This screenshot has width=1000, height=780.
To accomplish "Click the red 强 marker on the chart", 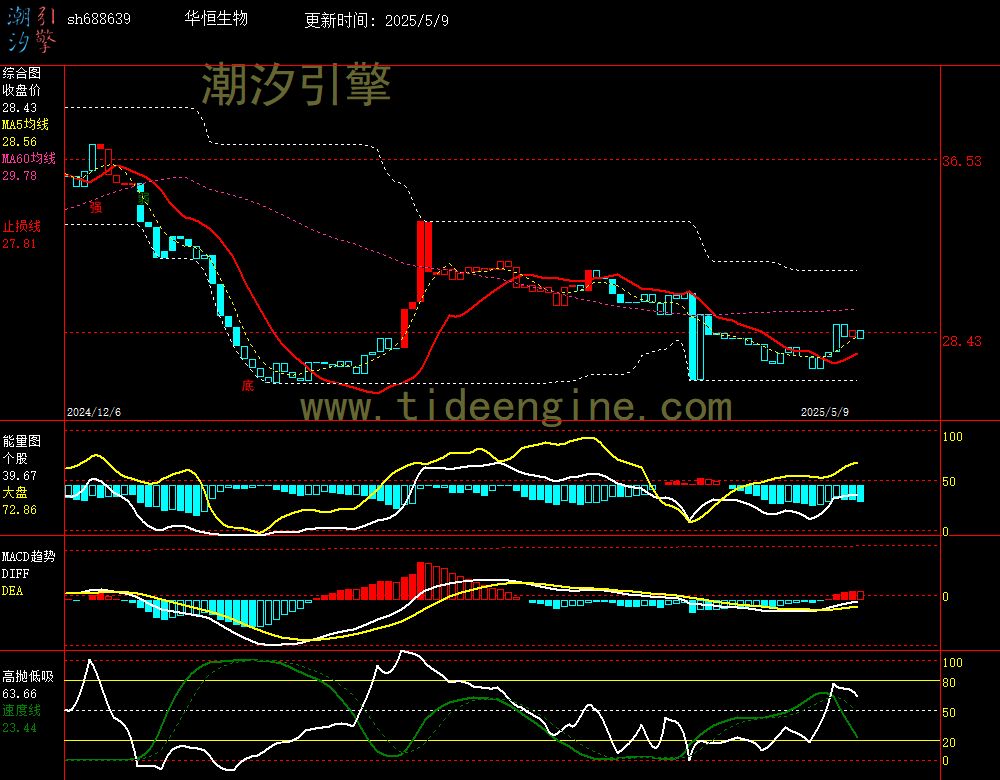I will (95, 207).
